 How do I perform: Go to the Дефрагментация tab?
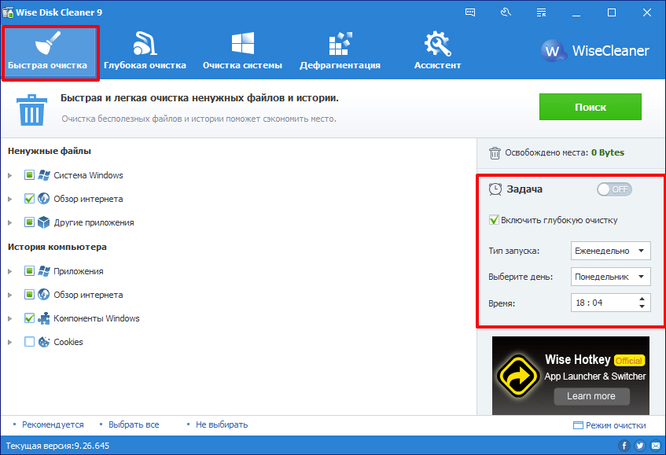coord(340,52)
